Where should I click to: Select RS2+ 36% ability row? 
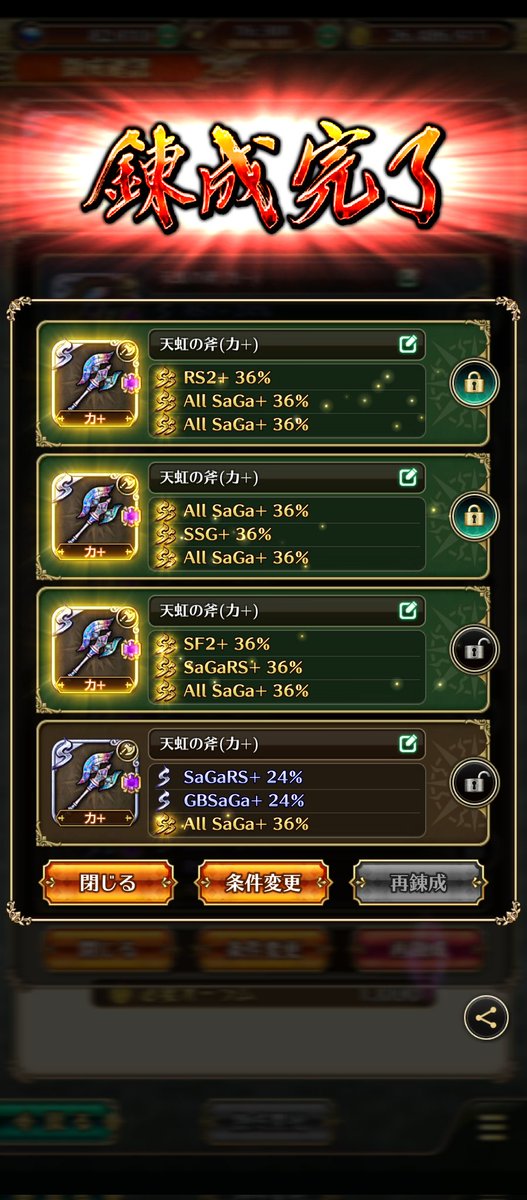[288, 377]
